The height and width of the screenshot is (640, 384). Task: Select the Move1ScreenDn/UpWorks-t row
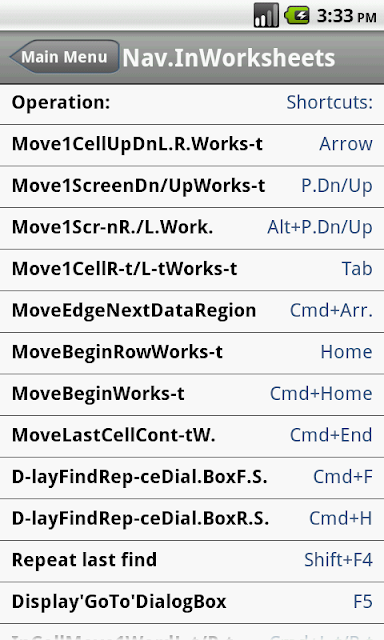192,187
